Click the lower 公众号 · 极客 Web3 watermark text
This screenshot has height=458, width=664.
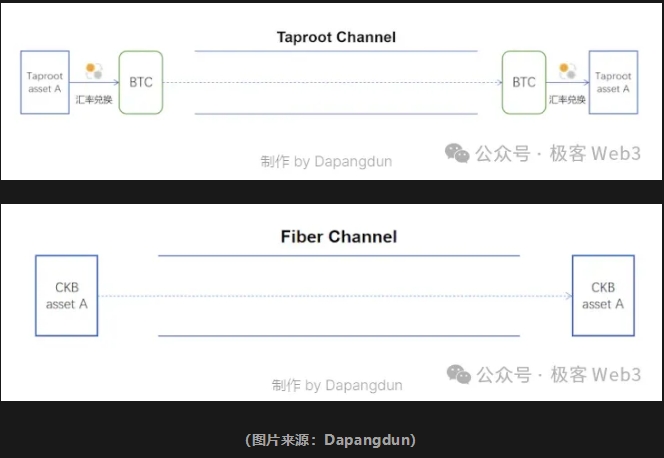559,375
